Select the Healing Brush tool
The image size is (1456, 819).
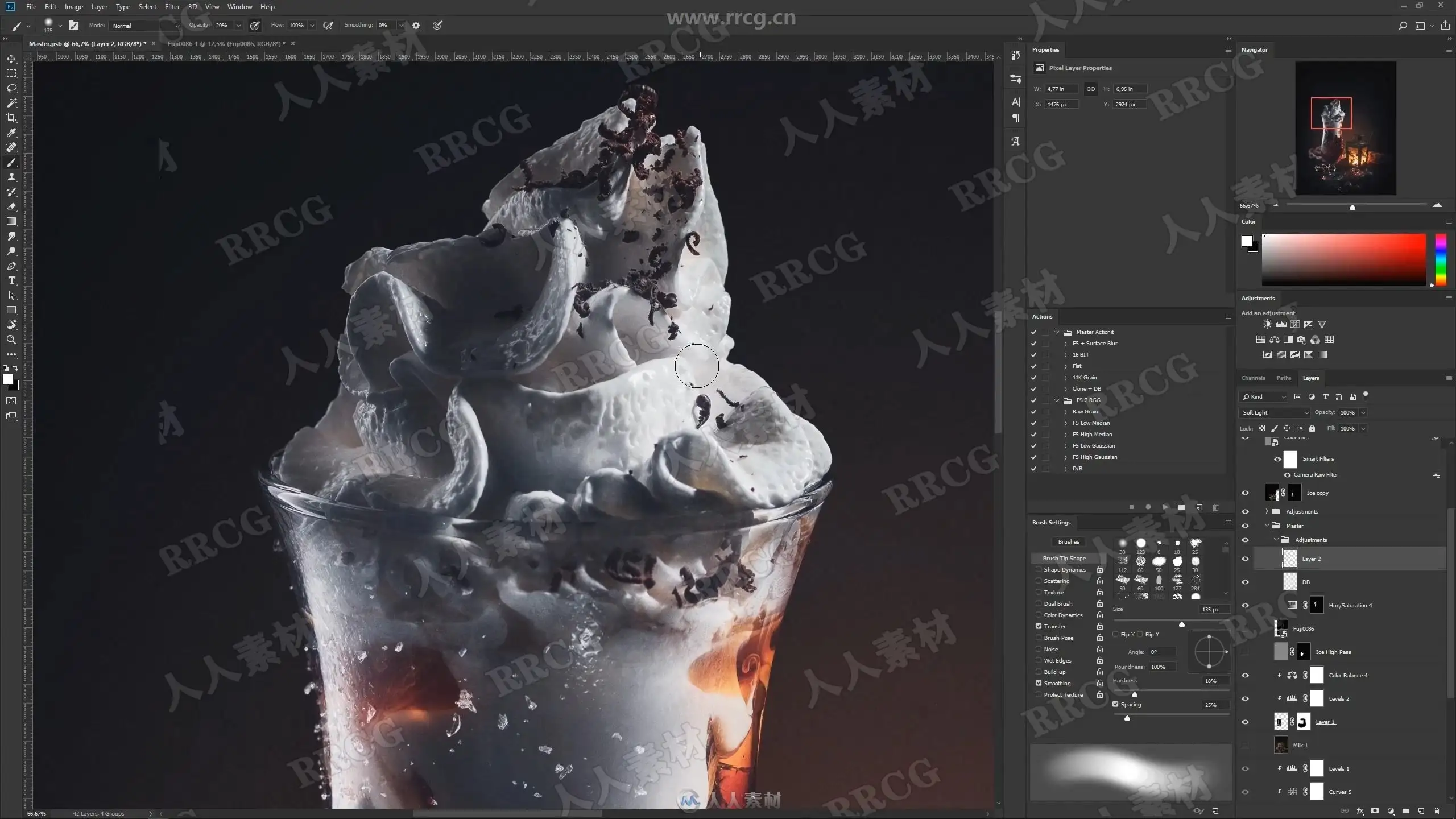11,148
